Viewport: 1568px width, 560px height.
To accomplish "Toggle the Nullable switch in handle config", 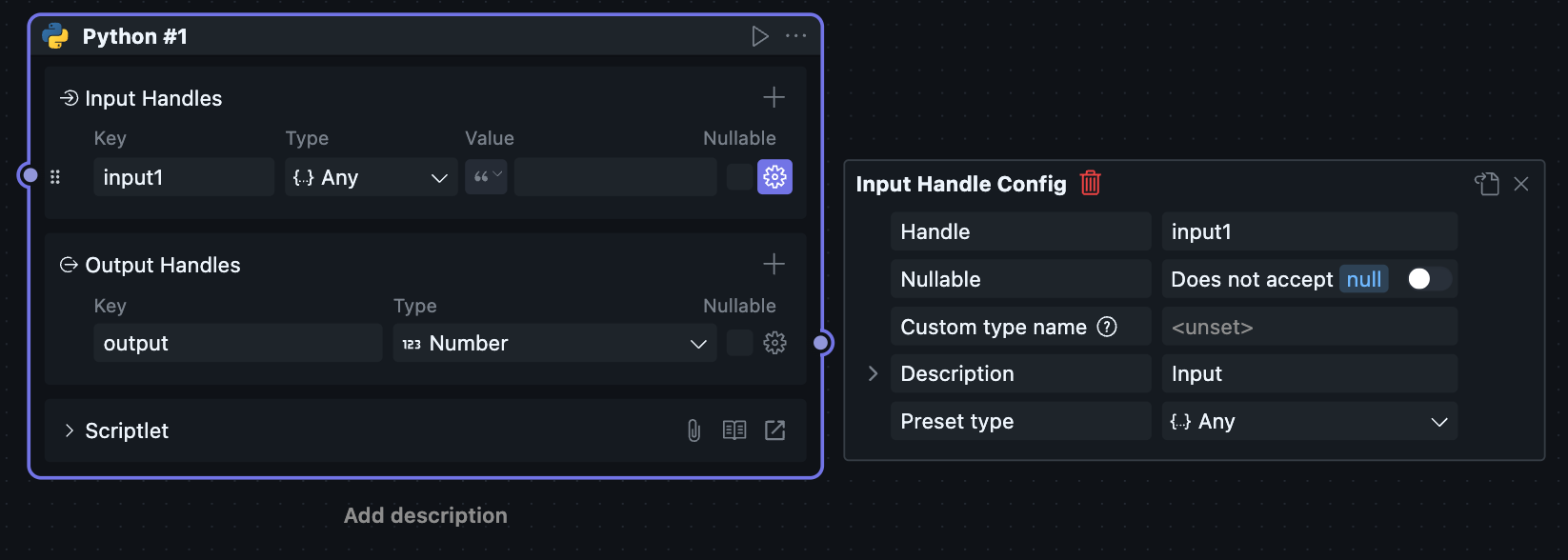I will (x=1427, y=278).
